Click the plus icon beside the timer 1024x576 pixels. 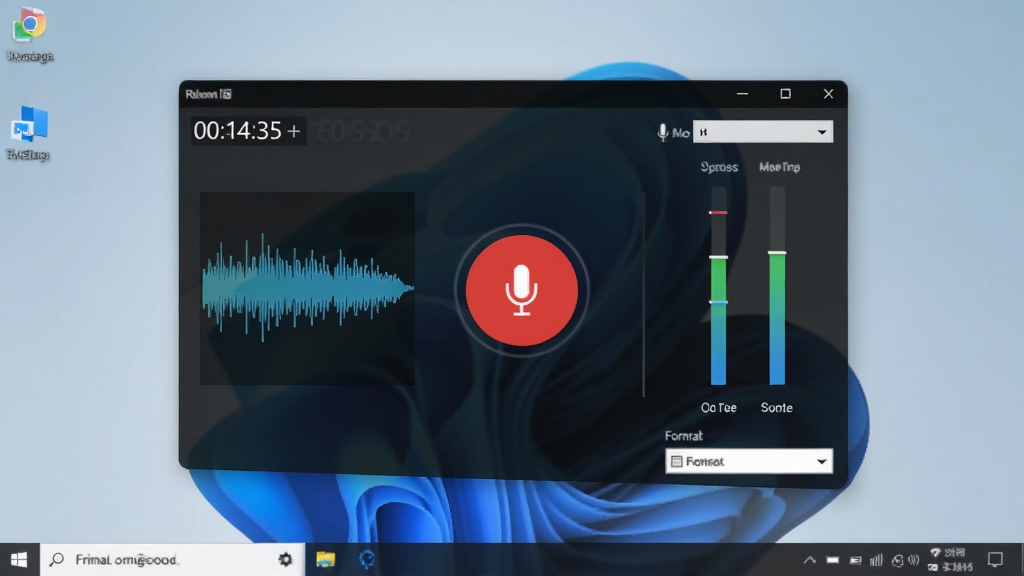294,131
